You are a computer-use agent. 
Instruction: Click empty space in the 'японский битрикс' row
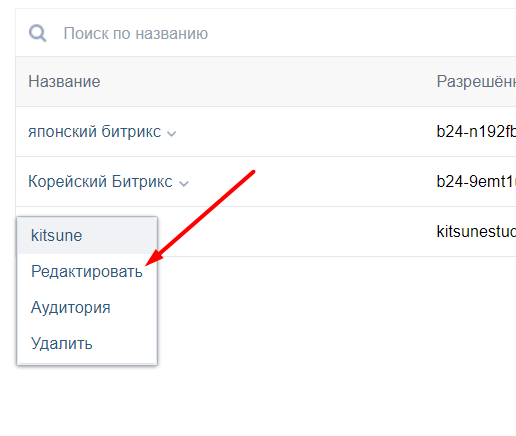(300, 131)
